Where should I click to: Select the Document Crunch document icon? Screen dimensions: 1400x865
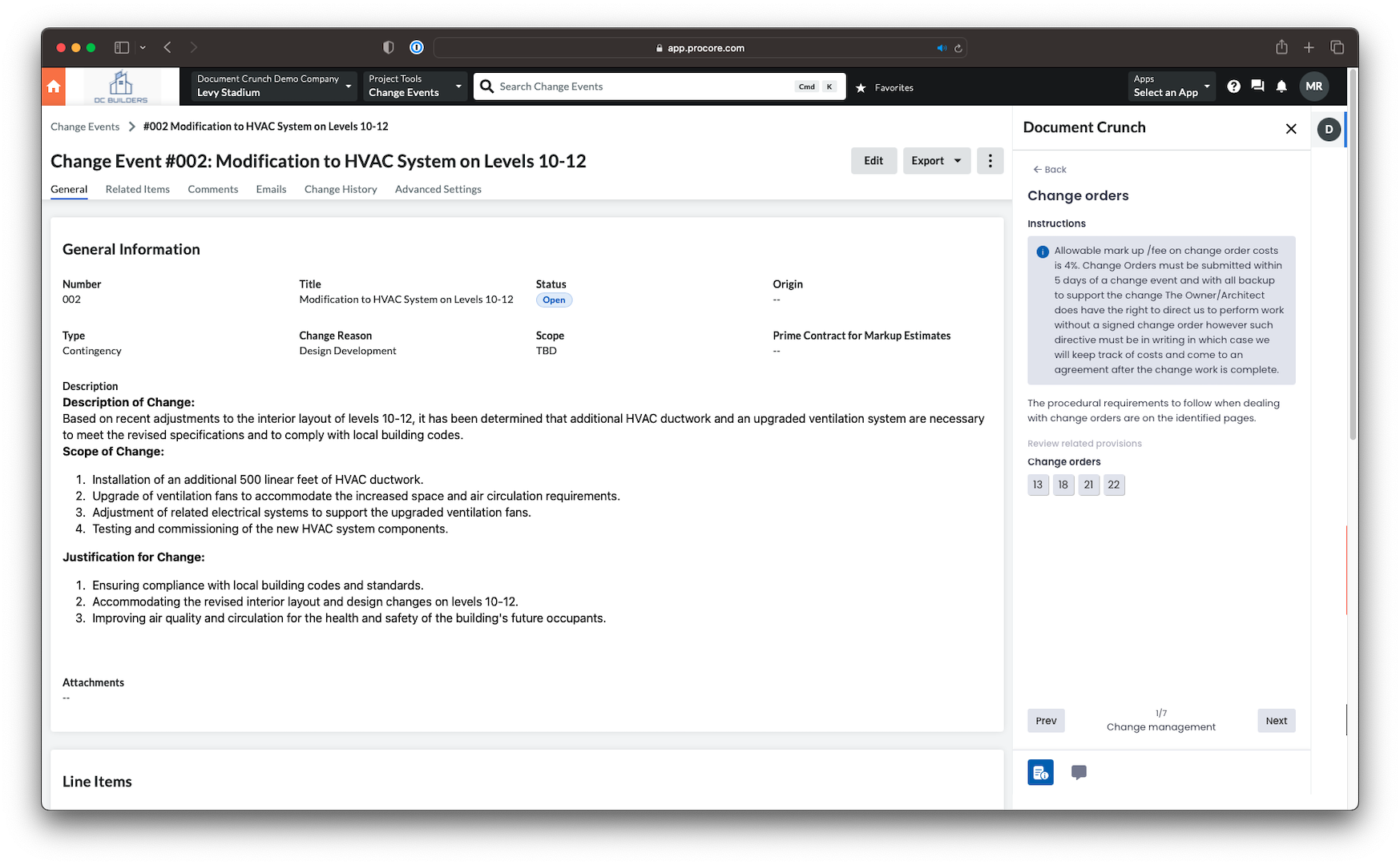(1040, 772)
